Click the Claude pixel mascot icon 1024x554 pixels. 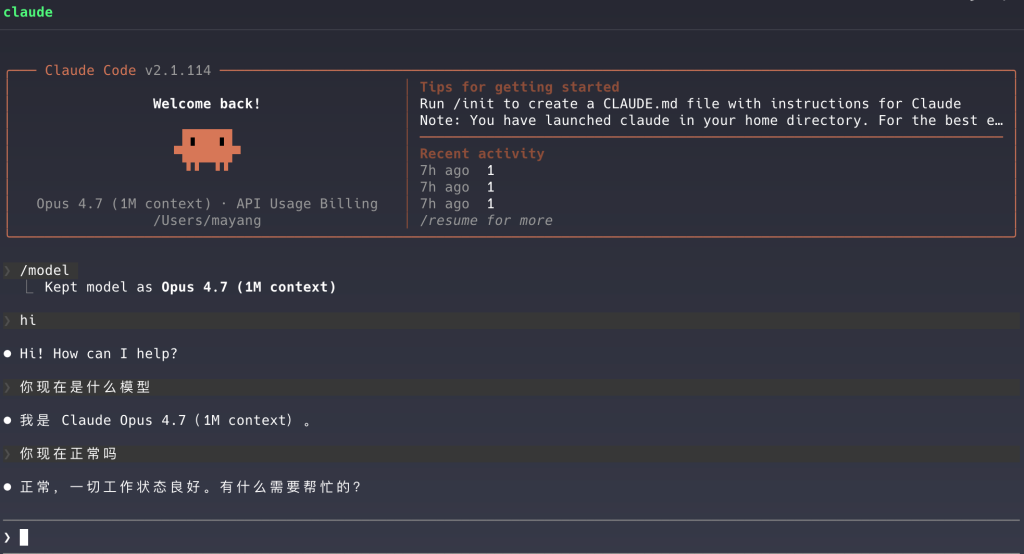pyautogui.click(x=207, y=149)
